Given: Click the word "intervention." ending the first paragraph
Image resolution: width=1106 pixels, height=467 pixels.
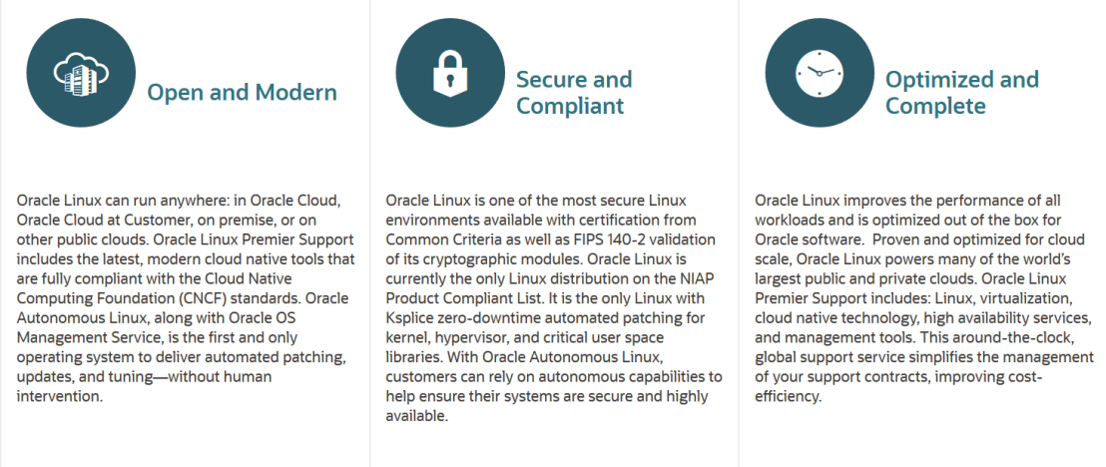Looking at the screenshot, I should coord(58,398).
